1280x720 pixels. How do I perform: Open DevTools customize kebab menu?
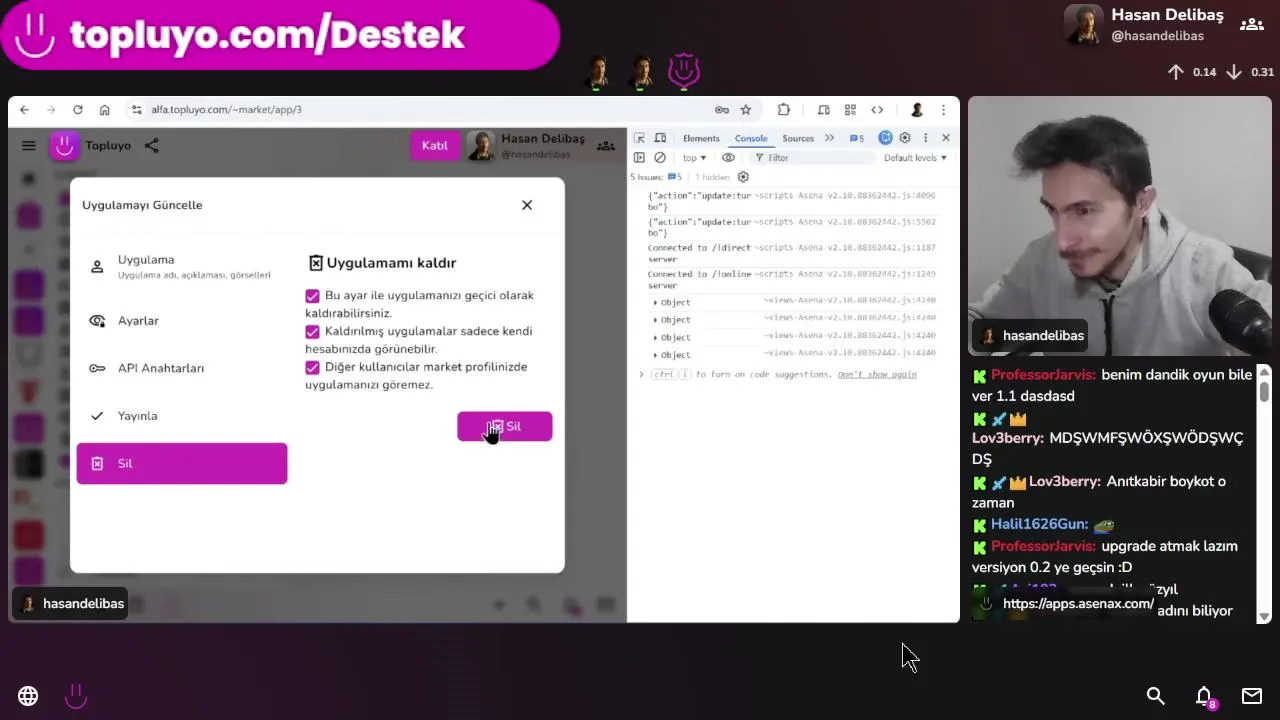[x=925, y=138]
